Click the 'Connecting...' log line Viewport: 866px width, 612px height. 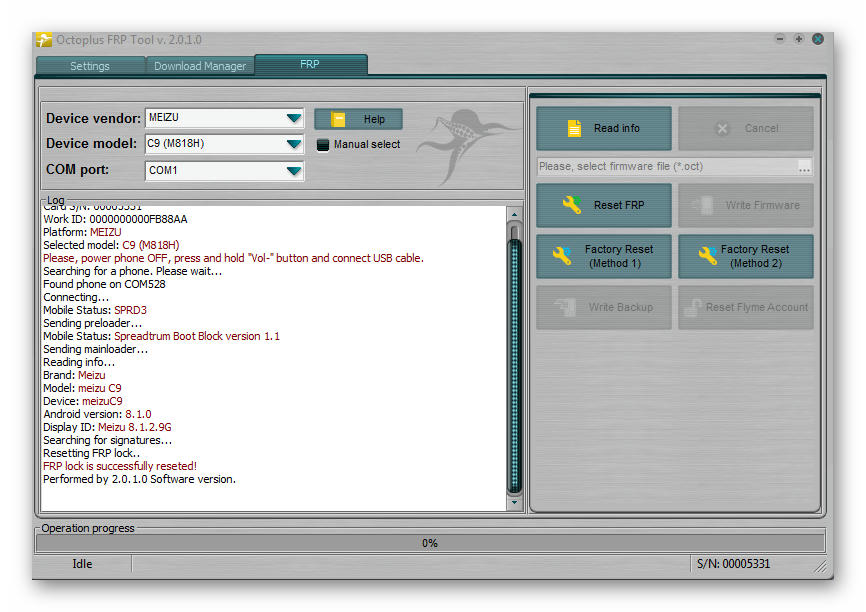76,298
